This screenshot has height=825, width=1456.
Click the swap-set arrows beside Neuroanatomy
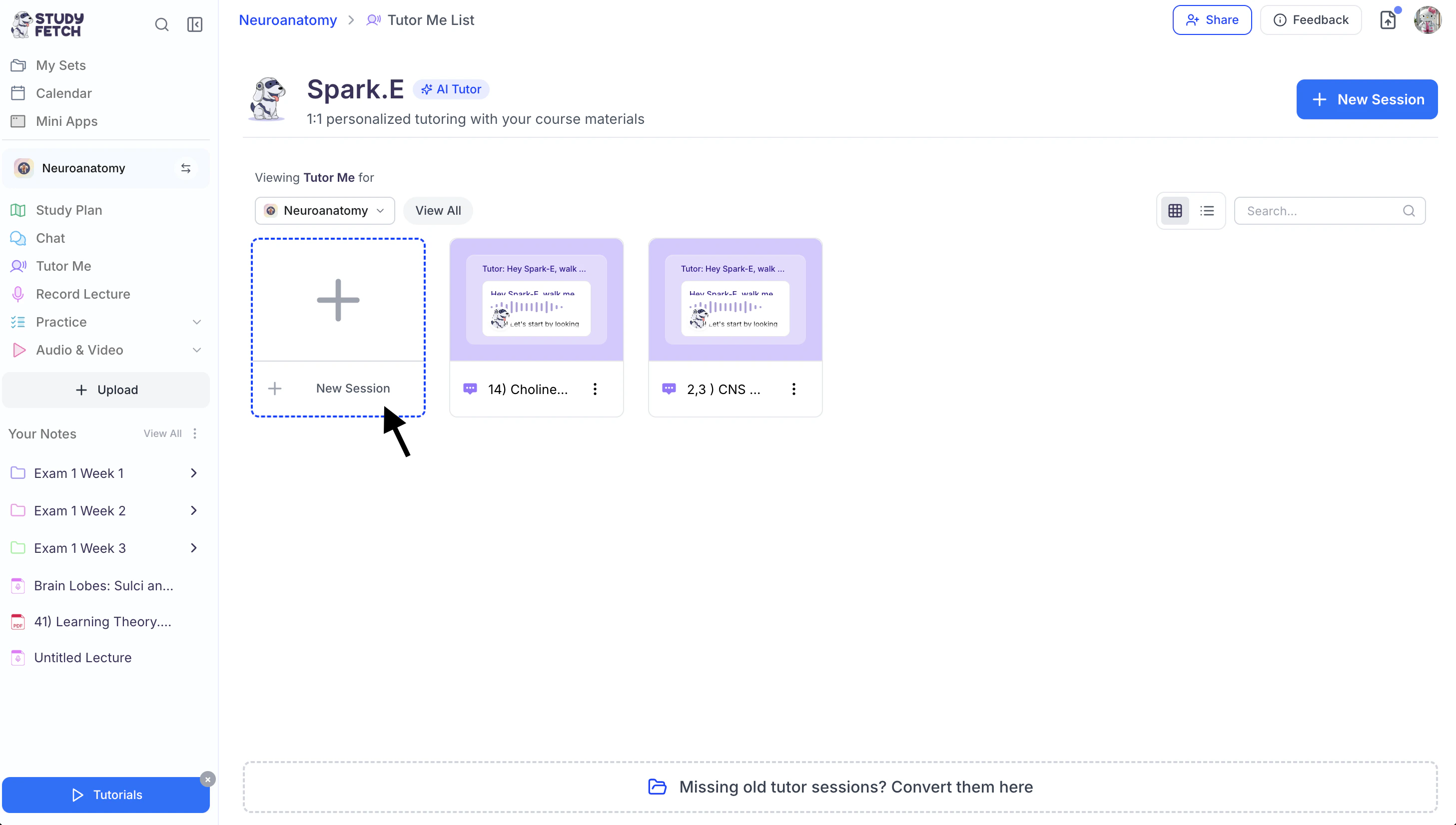coord(185,168)
